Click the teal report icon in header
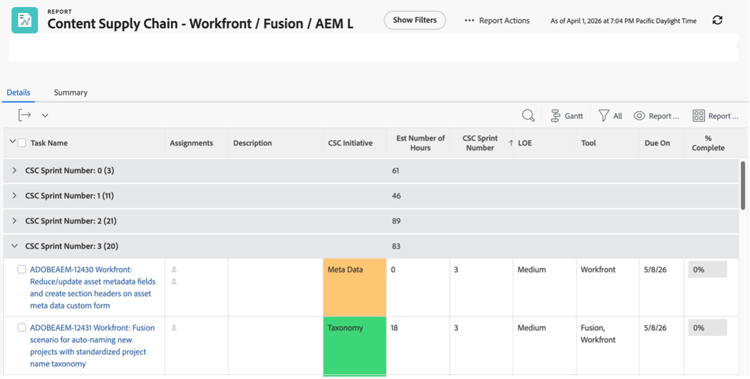Viewport: 750px width, 379px height. point(25,20)
